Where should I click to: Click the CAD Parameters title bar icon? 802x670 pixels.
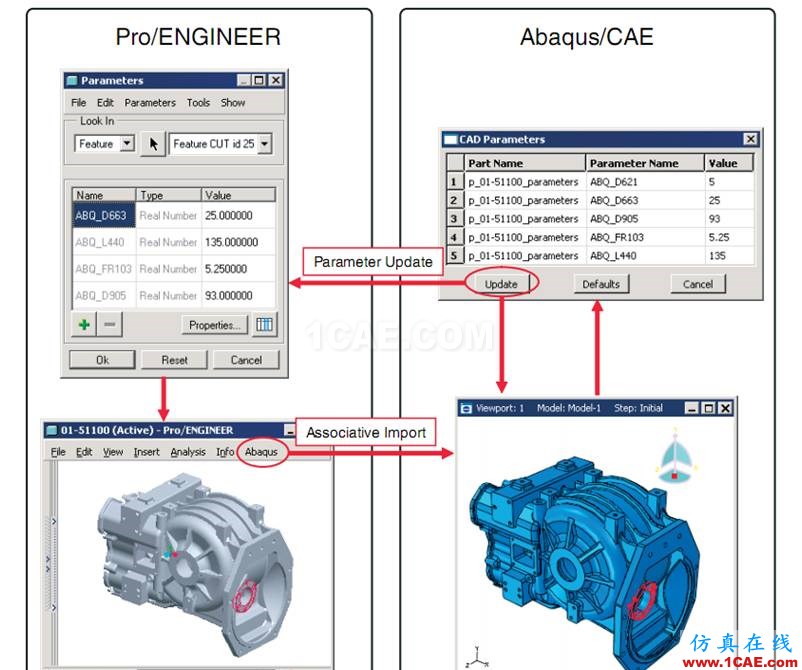point(450,139)
